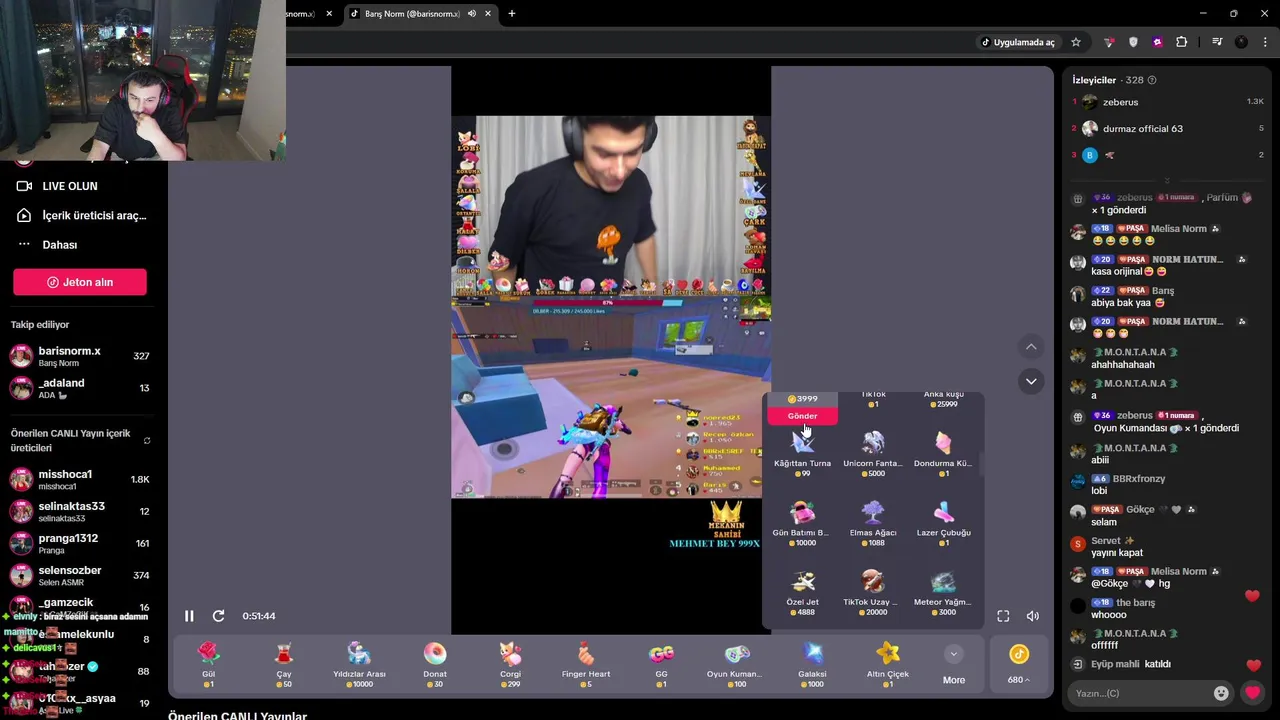Open the emoji picker in chat
The width and height of the screenshot is (1280, 720).
coord(1221,693)
